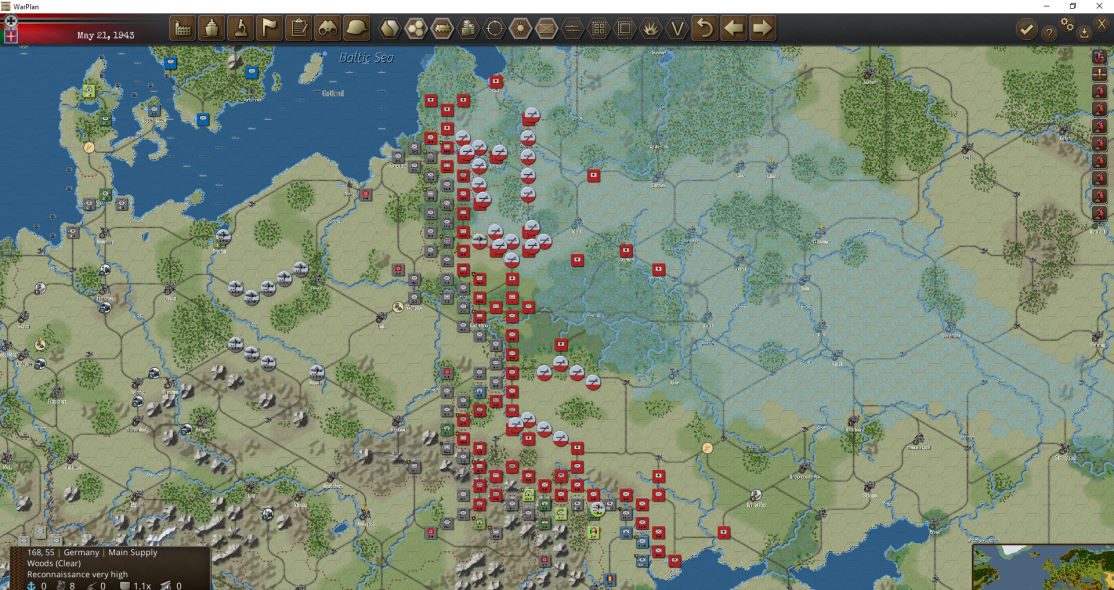Click the Woods (Clear) terrain text
The image size is (1114, 590).
click(54, 564)
